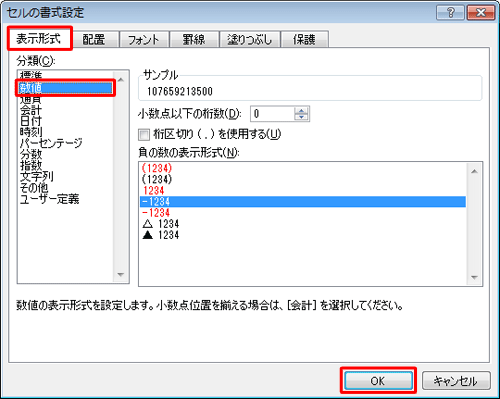Viewport: 500px width, 399px height.
Task: Switch to the フォント tab
Action: [144, 39]
